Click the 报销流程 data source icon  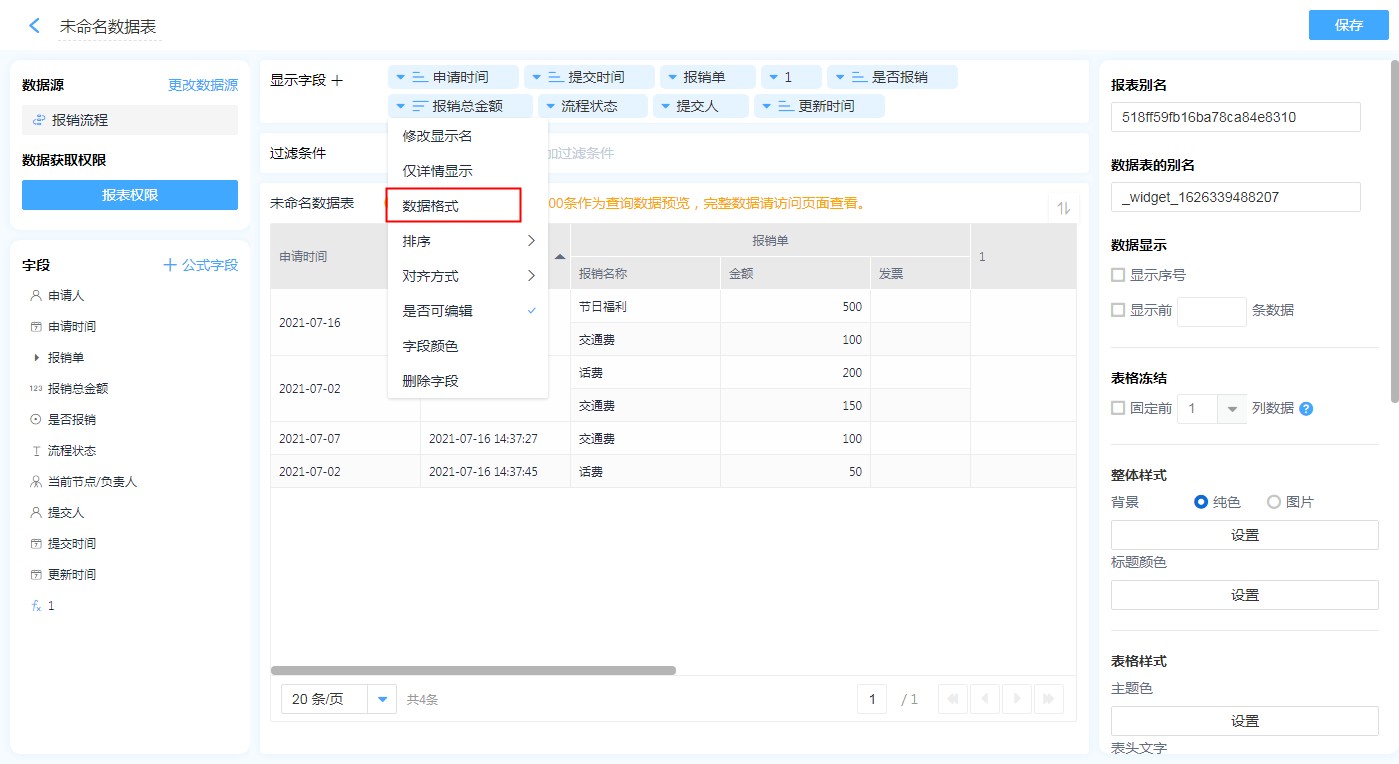point(39,120)
